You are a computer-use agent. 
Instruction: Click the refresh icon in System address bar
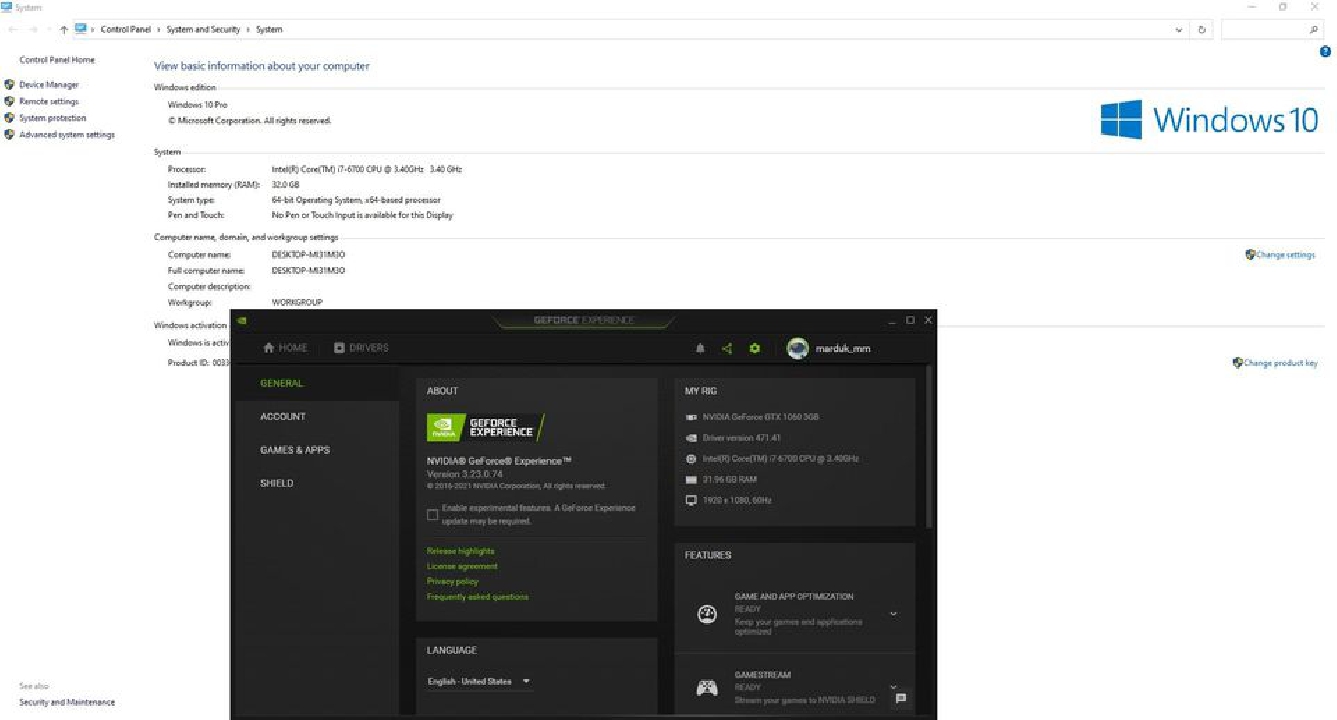[x=1202, y=30]
